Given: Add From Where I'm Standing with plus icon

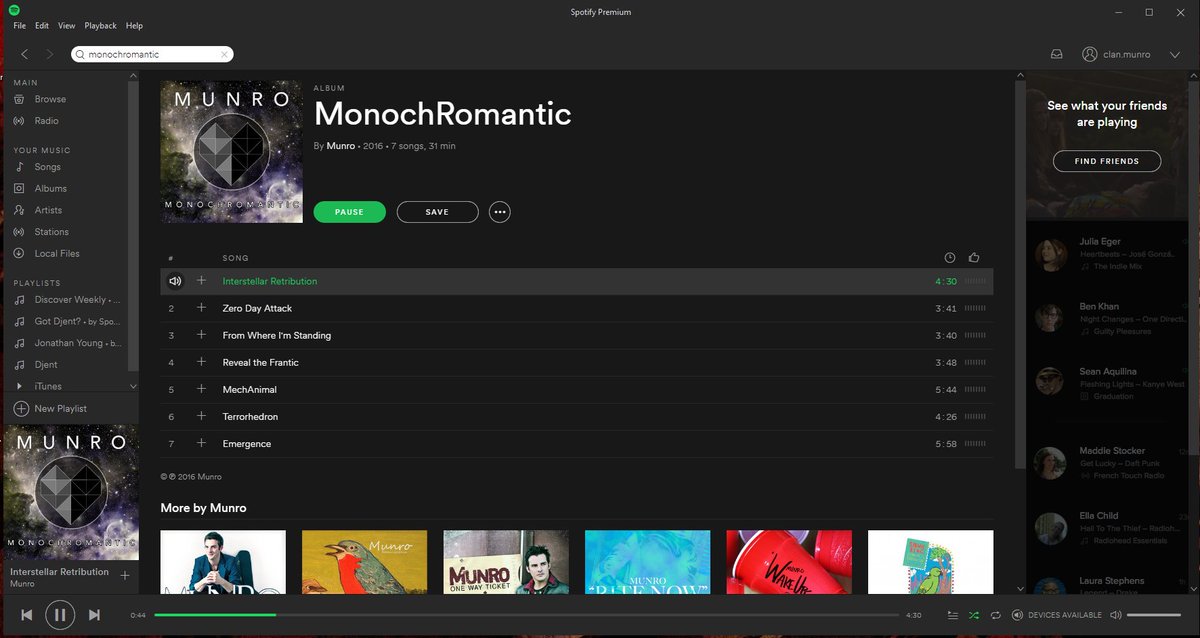Looking at the screenshot, I should (x=201, y=335).
